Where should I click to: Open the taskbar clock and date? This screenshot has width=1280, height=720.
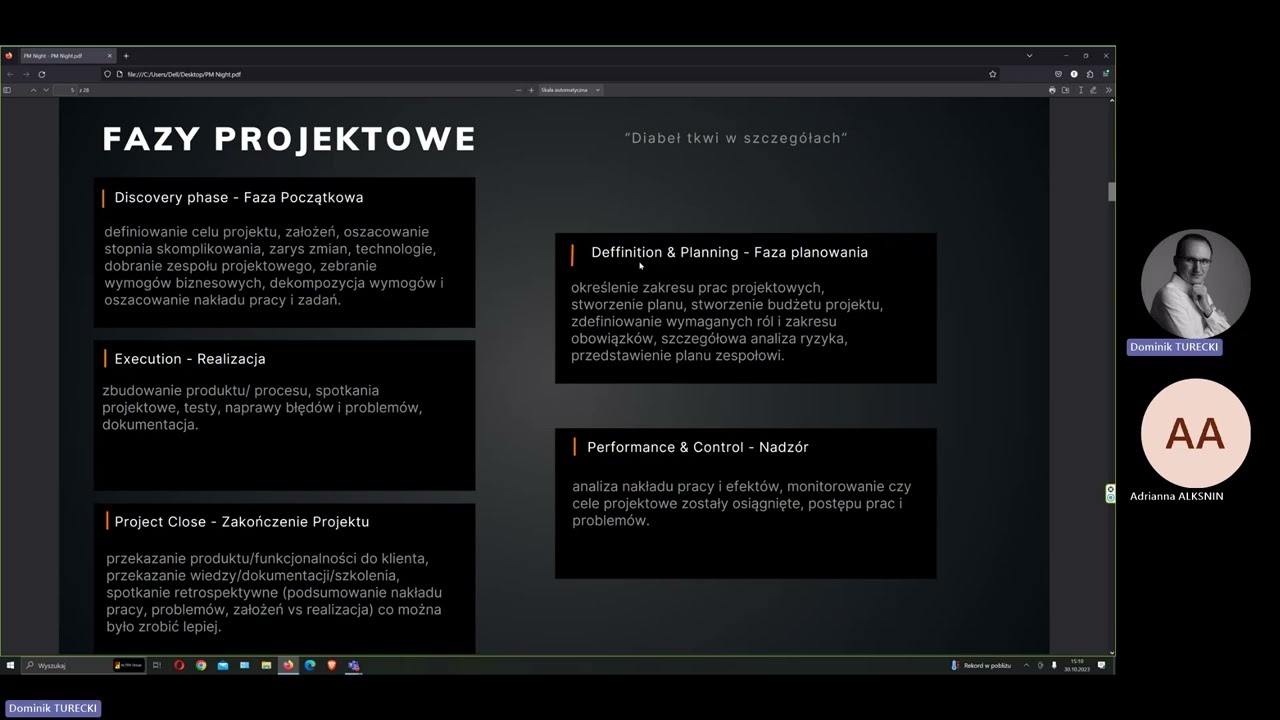[1077, 665]
